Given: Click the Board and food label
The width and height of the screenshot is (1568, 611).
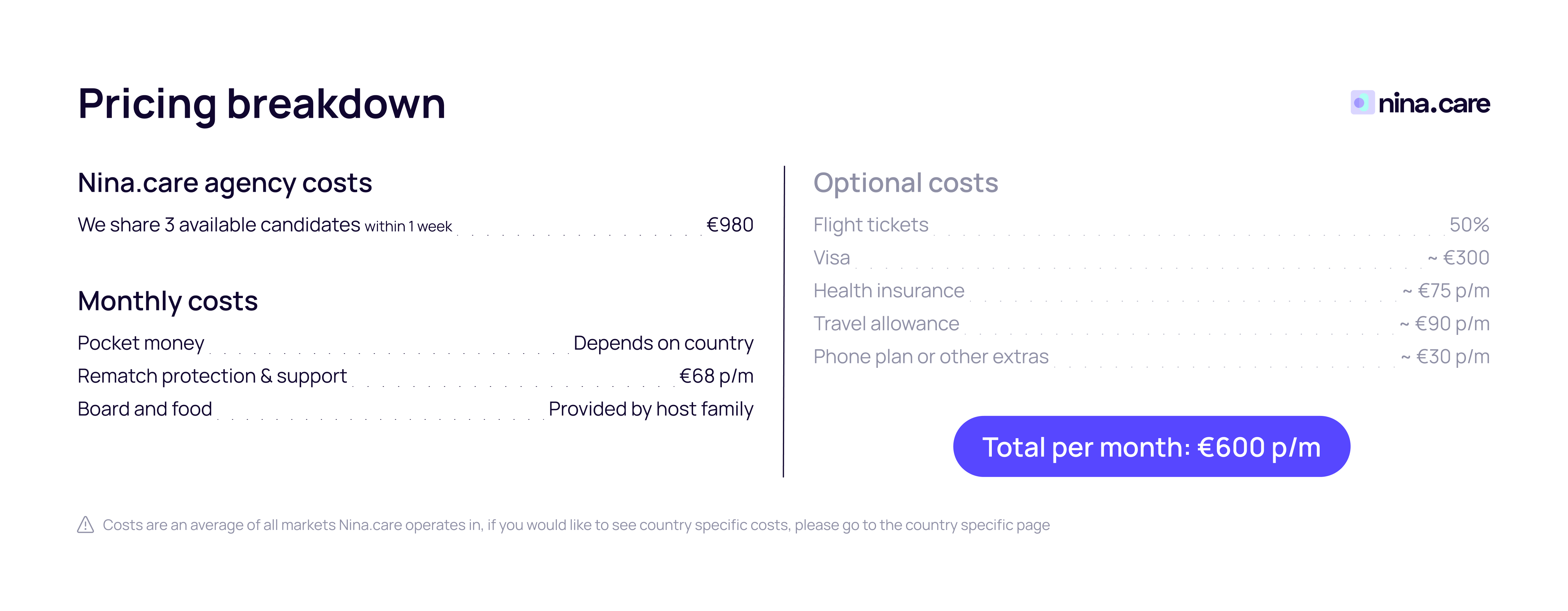Looking at the screenshot, I should click(145, 409).
